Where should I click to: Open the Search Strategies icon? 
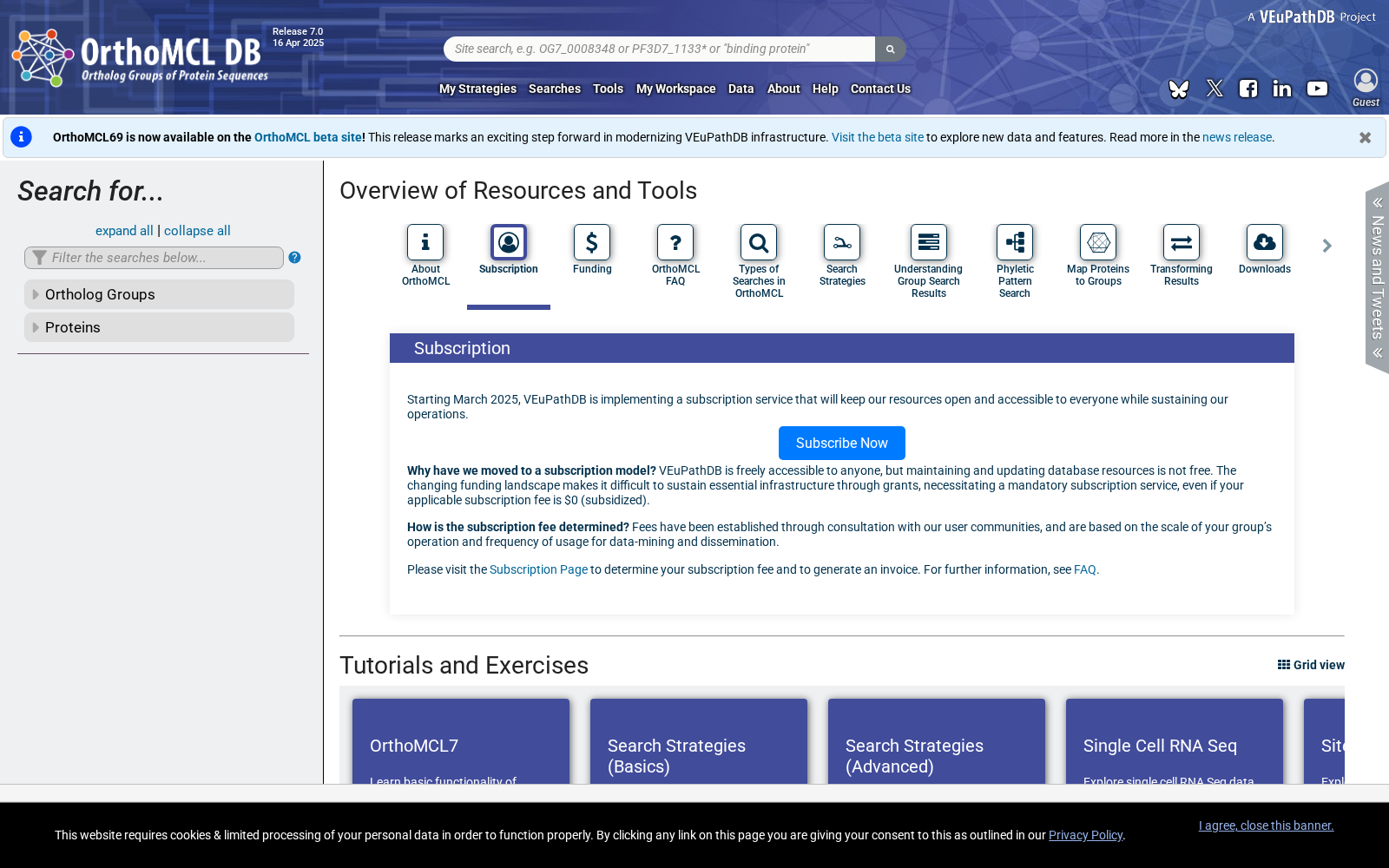pyautogui.click(x=842, y=242)
